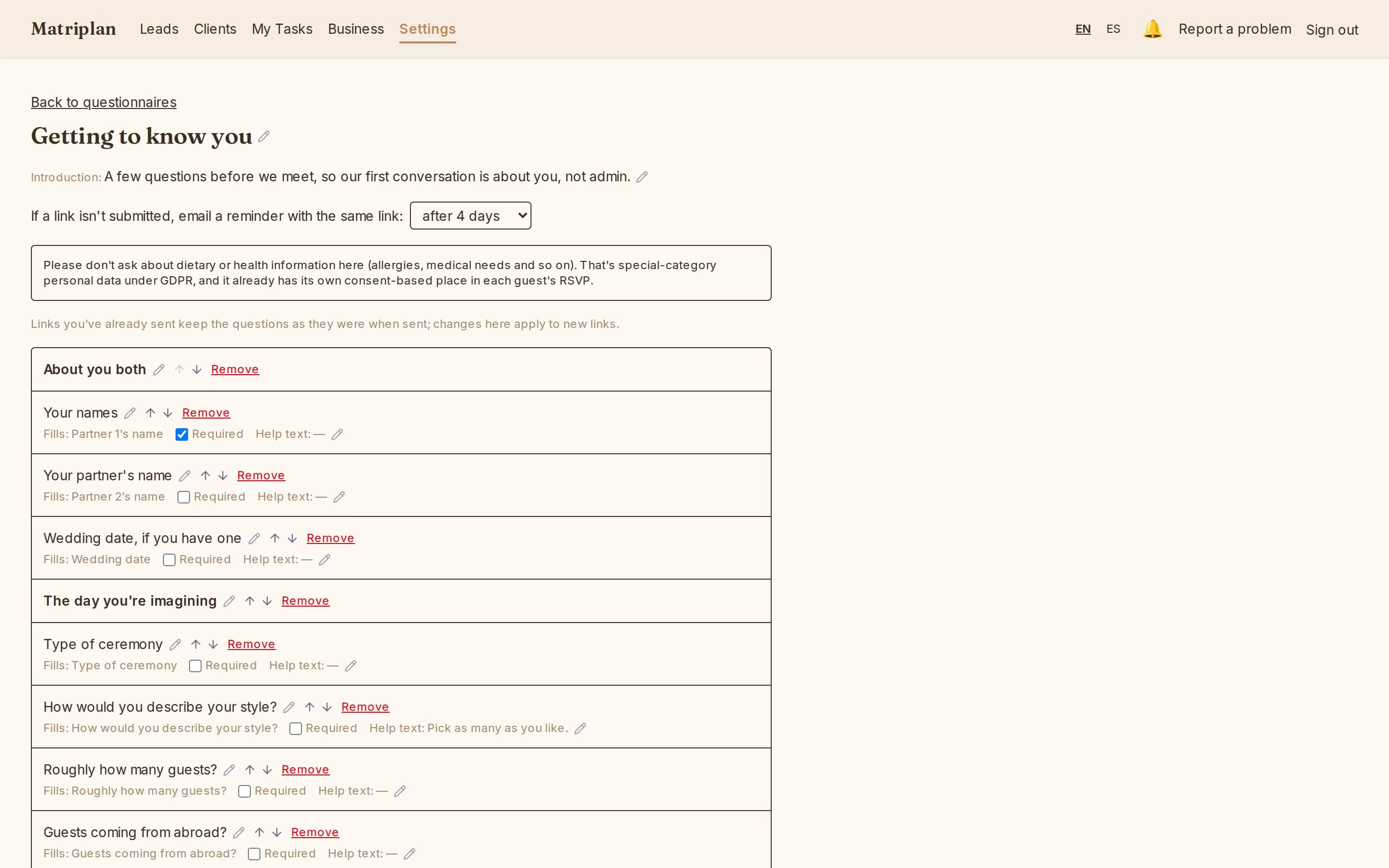Check Required for Your partner's name
Image resolution: width=1389 pixels, height=868 pixels.
tap(184, 497)
